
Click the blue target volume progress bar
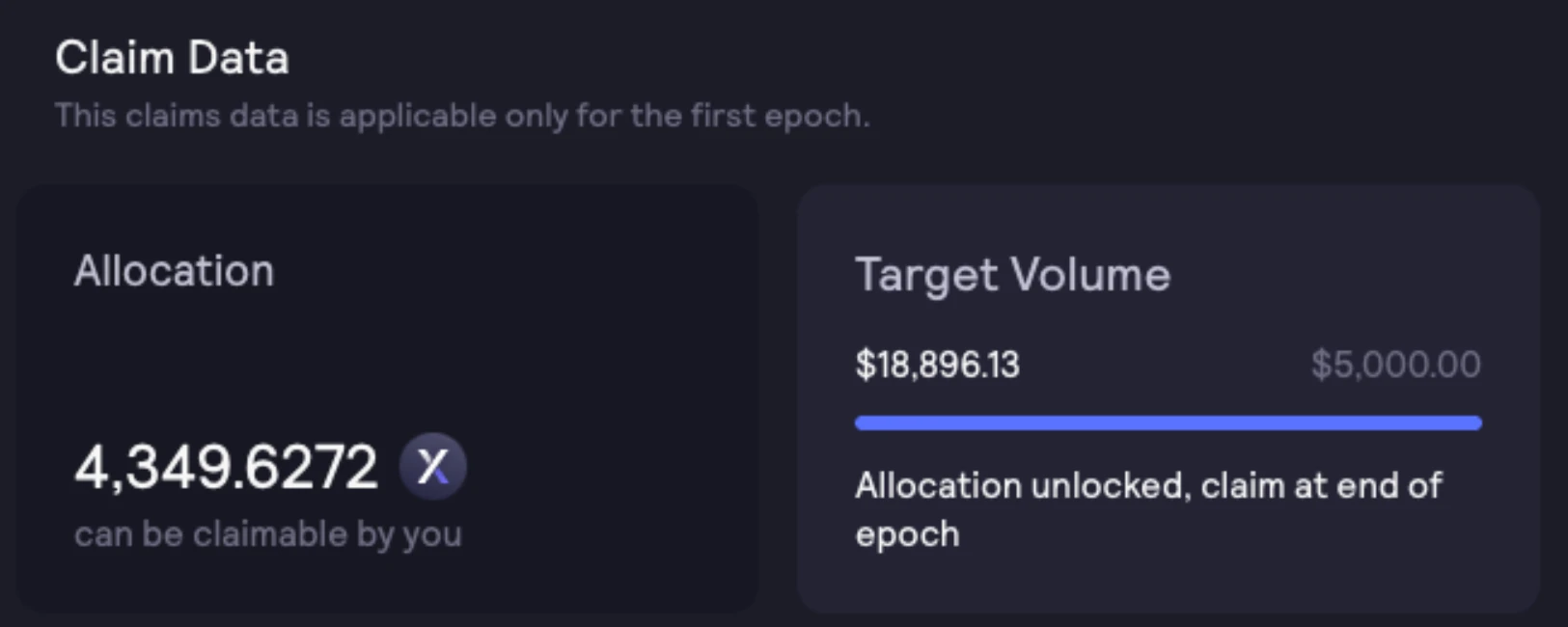(x=1168, y=423)
